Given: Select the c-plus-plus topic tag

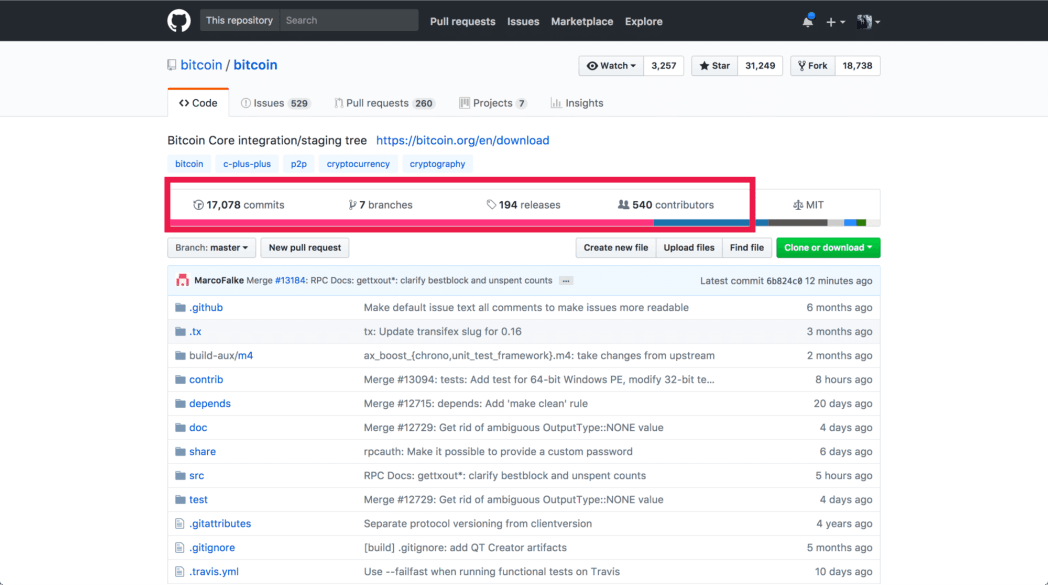Looking at the screenshot, I should coord(247,164).
